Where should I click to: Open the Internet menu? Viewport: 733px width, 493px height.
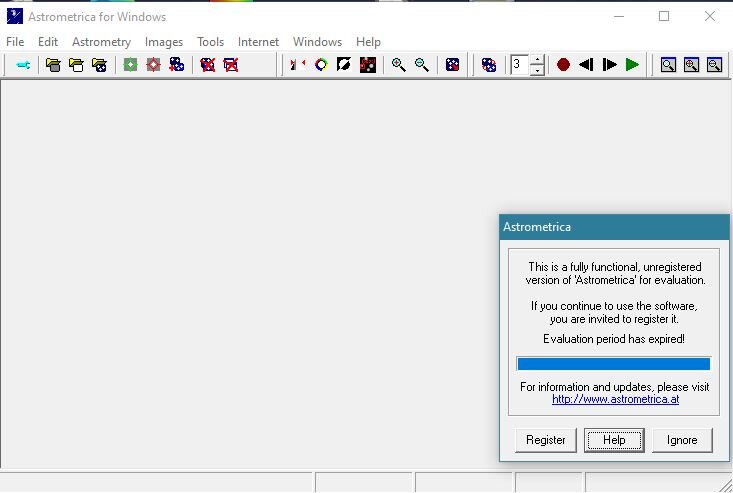click(258, 42)
